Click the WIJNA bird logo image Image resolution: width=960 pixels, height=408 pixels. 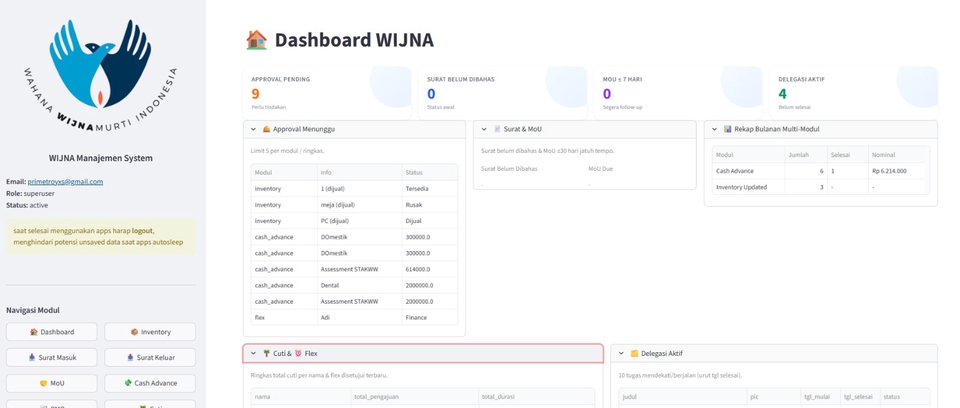pyautogui.click(x=100, y=75)
